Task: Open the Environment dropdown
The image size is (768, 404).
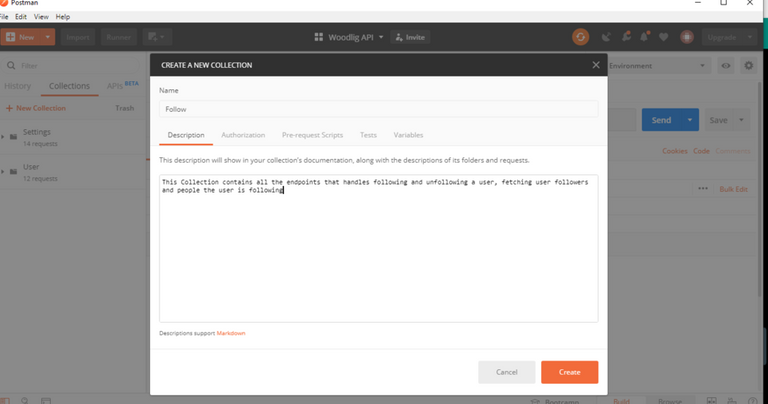Action: (659, 66)
